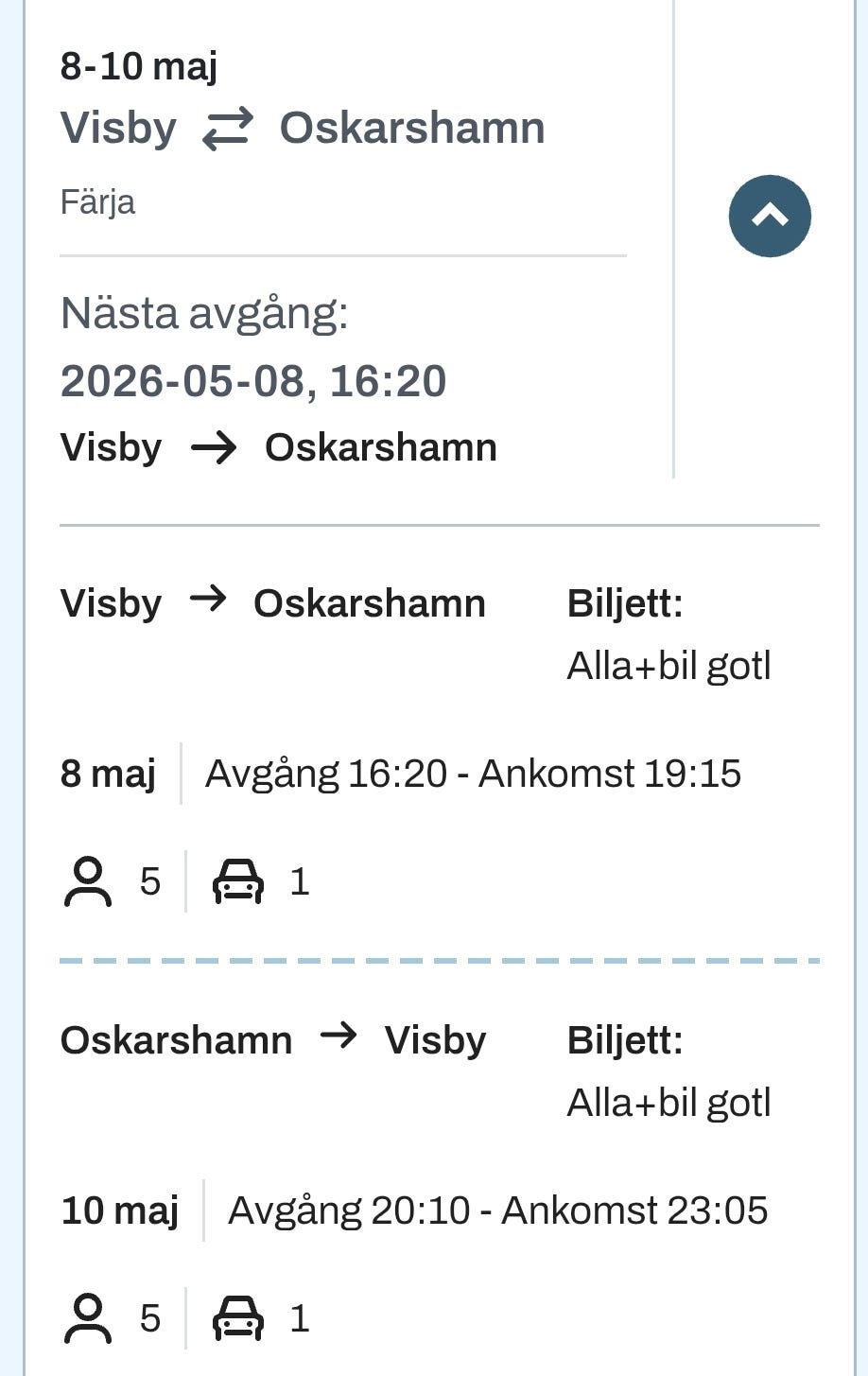This screenshot has width=868, height=1376.
Task: Click arrow icon in return Oskarshamn–Visby leg
Action: pos(339,1036)
